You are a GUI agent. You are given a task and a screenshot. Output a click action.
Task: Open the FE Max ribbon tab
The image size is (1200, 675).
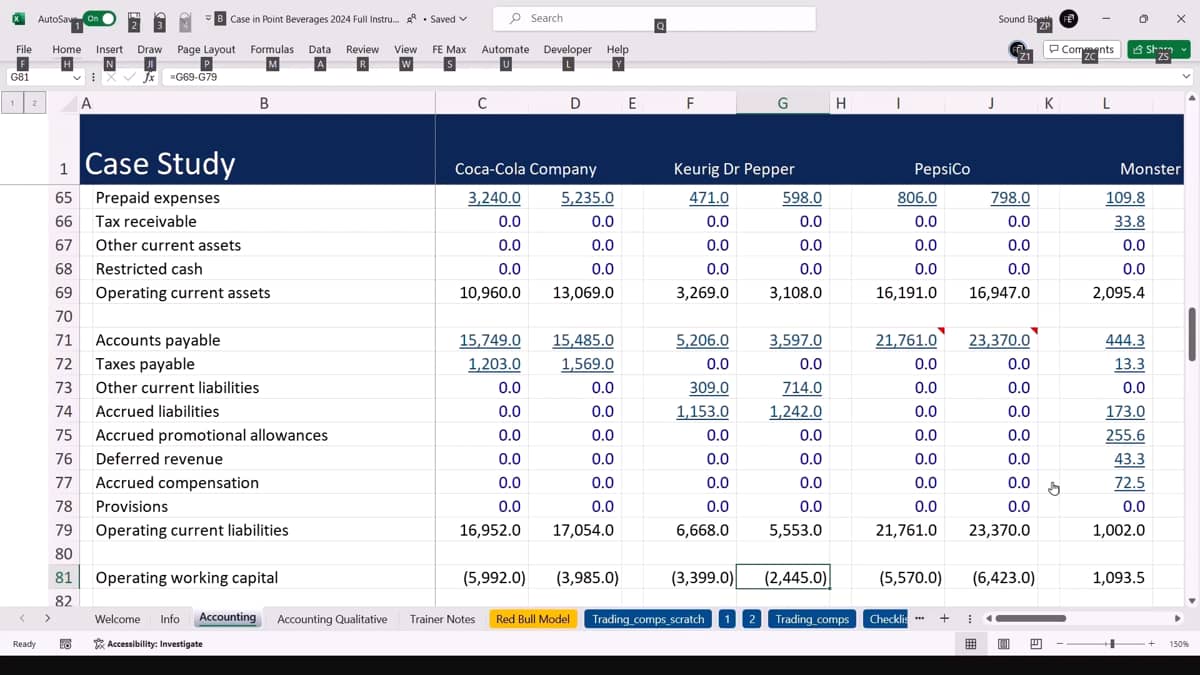[449, 49]
